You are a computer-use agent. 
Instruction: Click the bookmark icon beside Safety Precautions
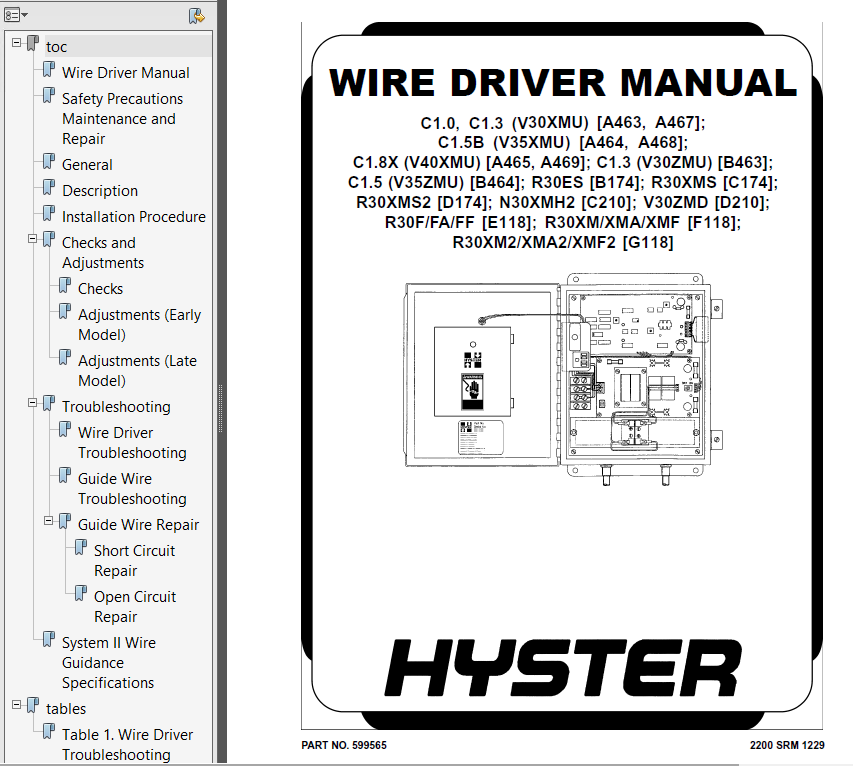click(49, 96)
